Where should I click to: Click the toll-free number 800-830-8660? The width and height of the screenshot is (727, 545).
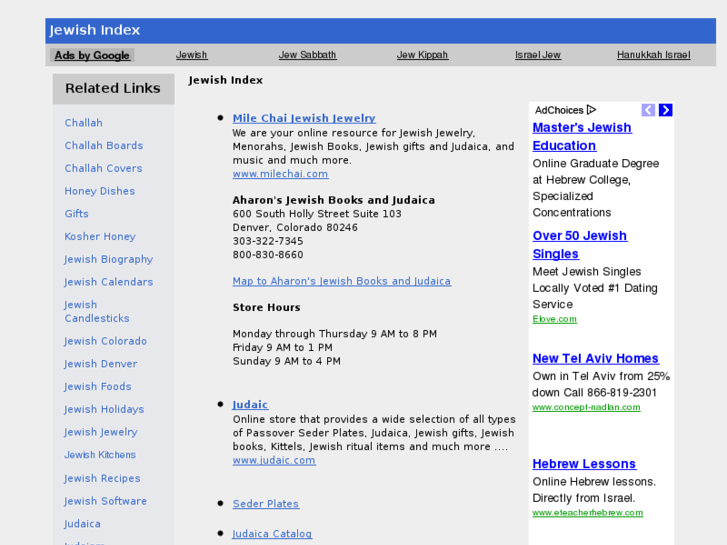(x=268, y=255)
